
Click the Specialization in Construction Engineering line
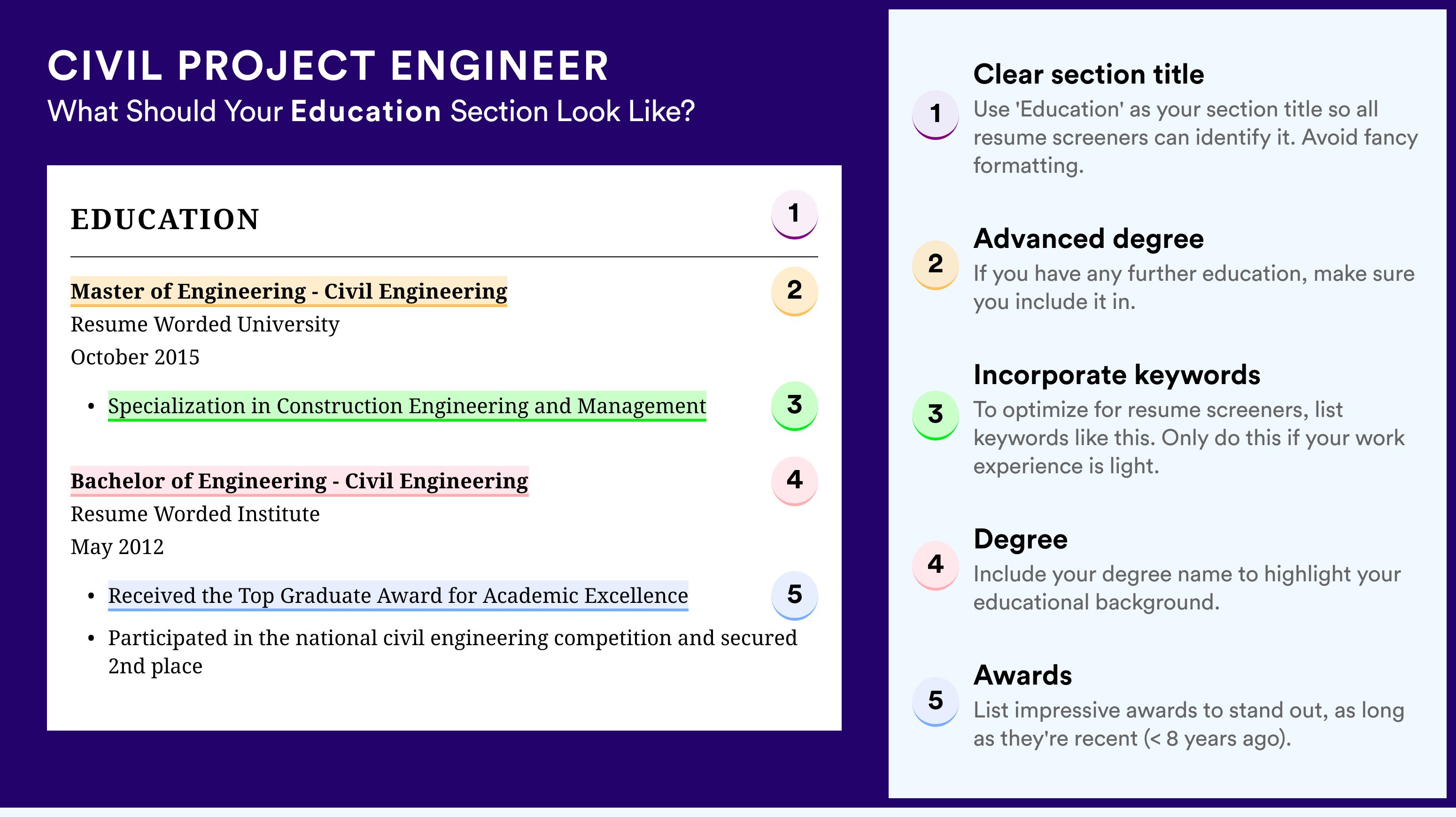(x=407, y=406)
